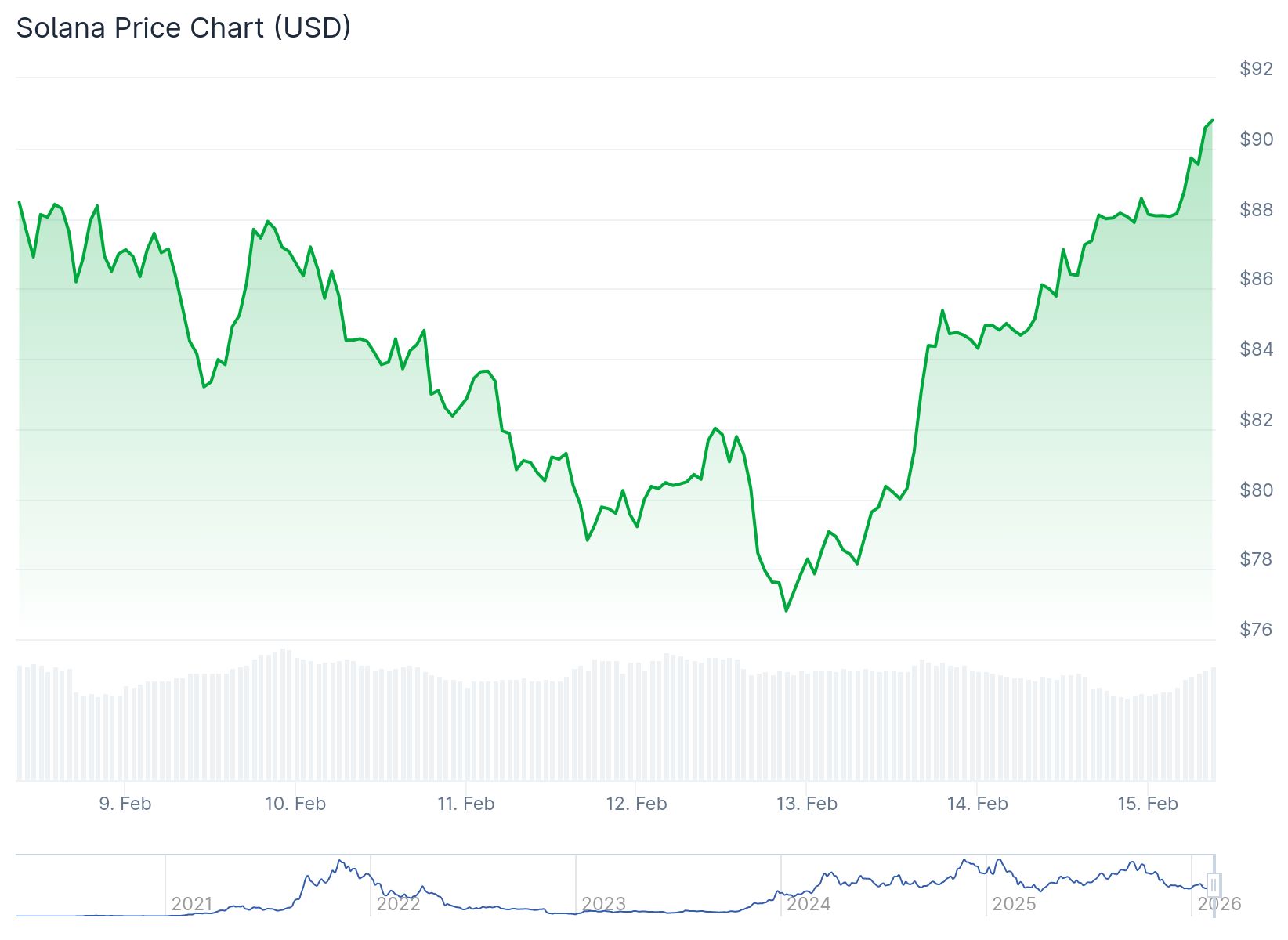Click the 2024 label in the navigator
Screen dimensions: 1288x940
pyautogui.click(x=809, y=904)
